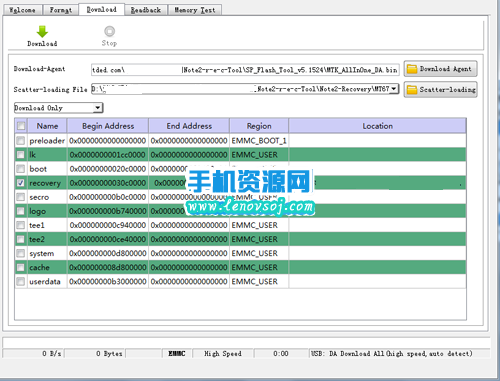
Task: Click folder icon on Scatter-loading button
Action: point(412,90)
